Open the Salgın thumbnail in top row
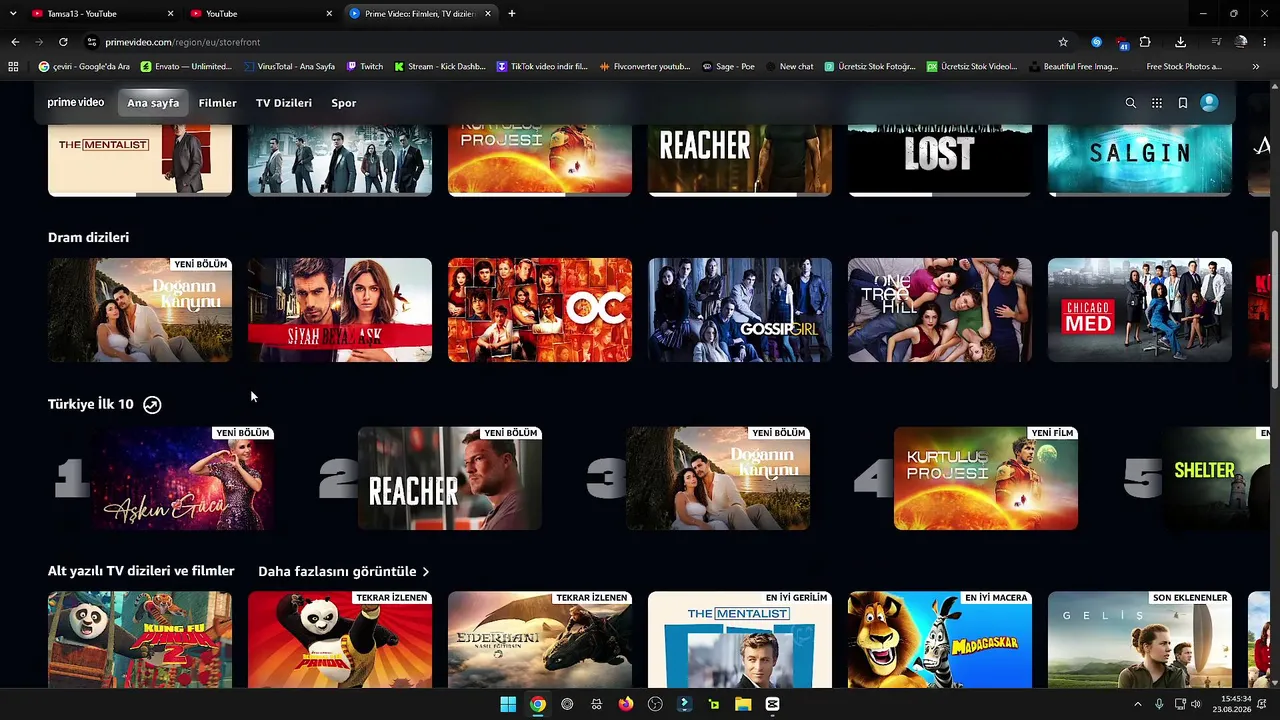The image size is (1280, 720). 1140,160
